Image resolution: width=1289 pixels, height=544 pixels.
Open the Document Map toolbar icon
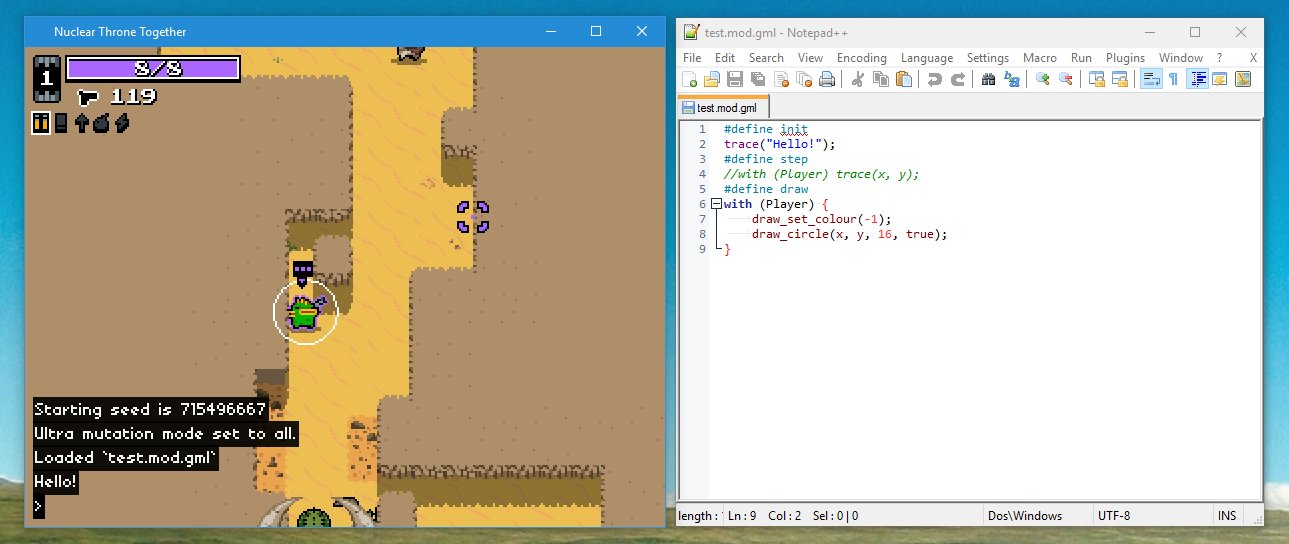coord(1243,80)
